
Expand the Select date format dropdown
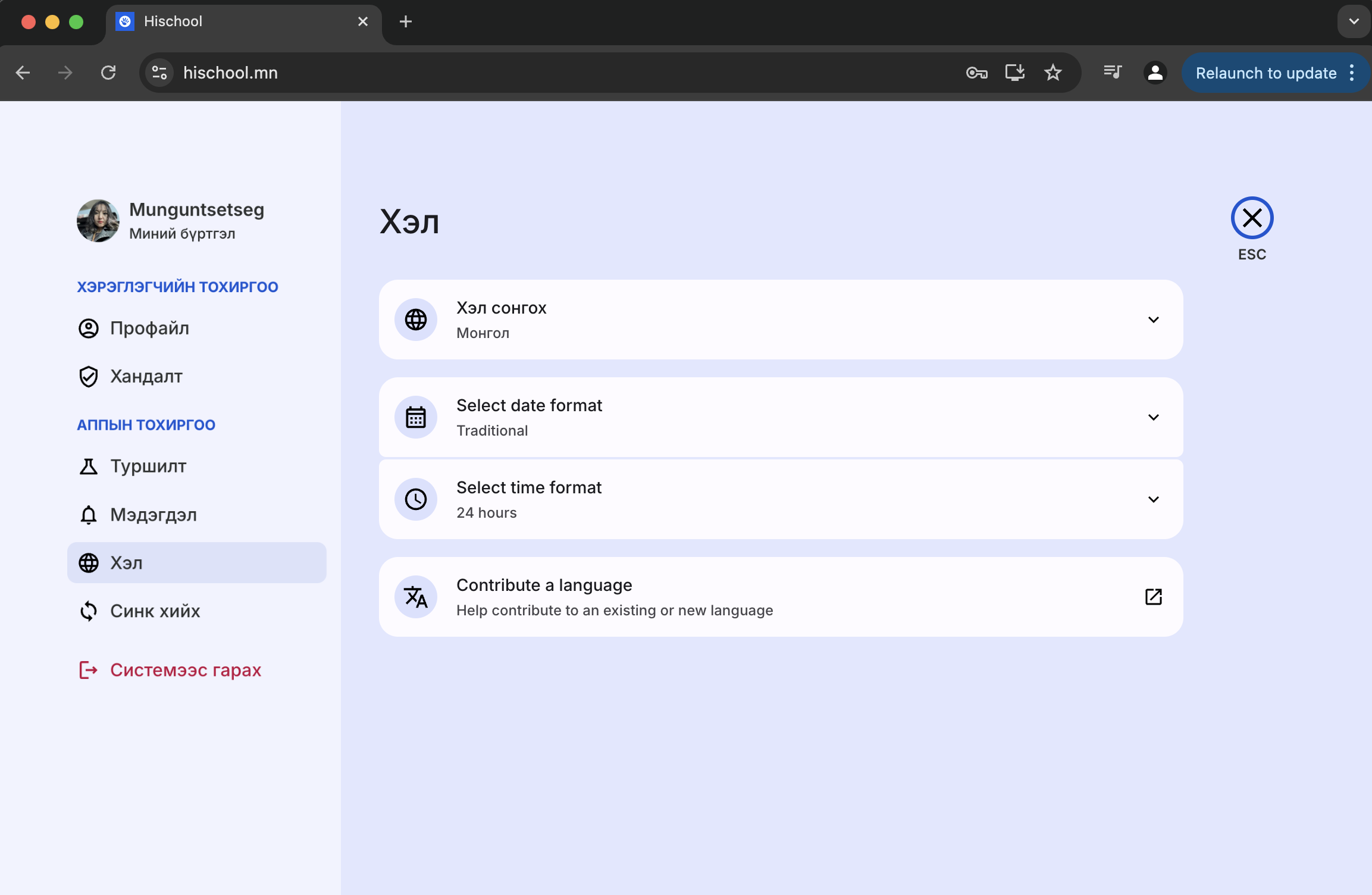(x=1153, y=417)
